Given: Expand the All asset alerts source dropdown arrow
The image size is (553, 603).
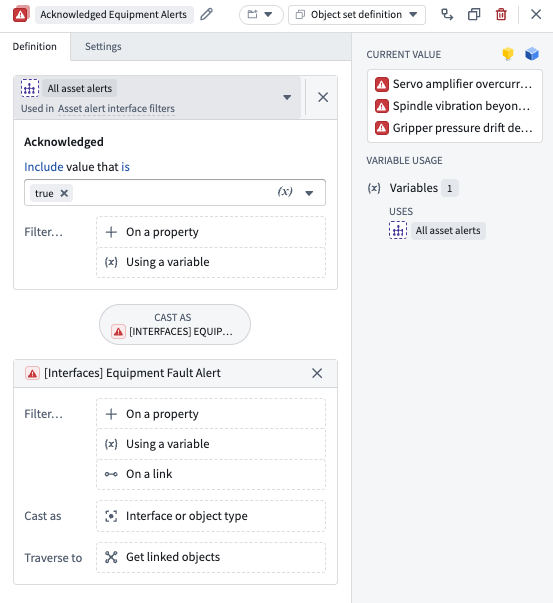Looking at the screenshot, I should (287, 97).
